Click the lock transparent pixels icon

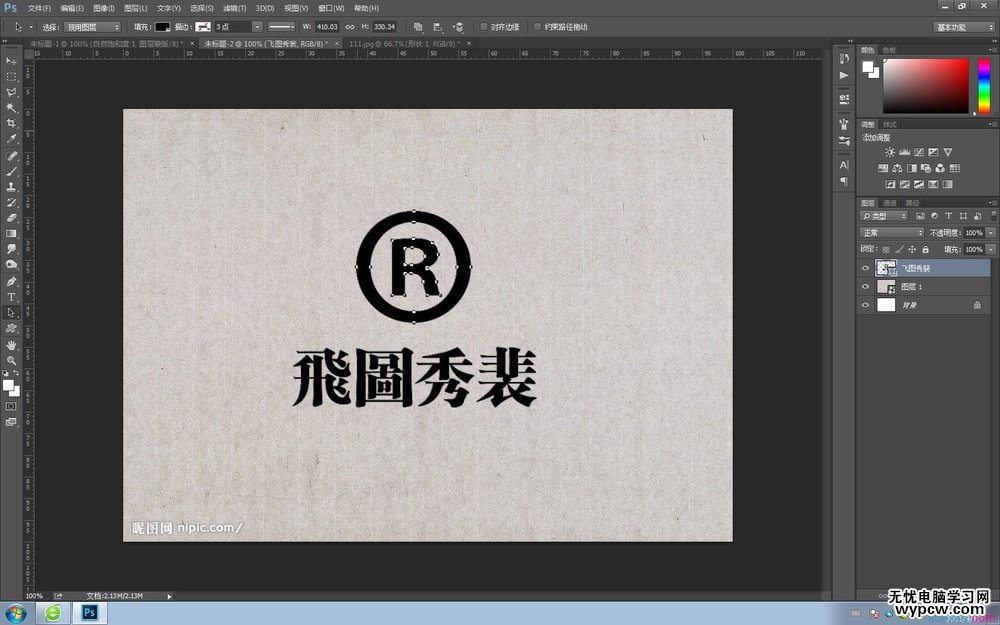tap(886, 250)
